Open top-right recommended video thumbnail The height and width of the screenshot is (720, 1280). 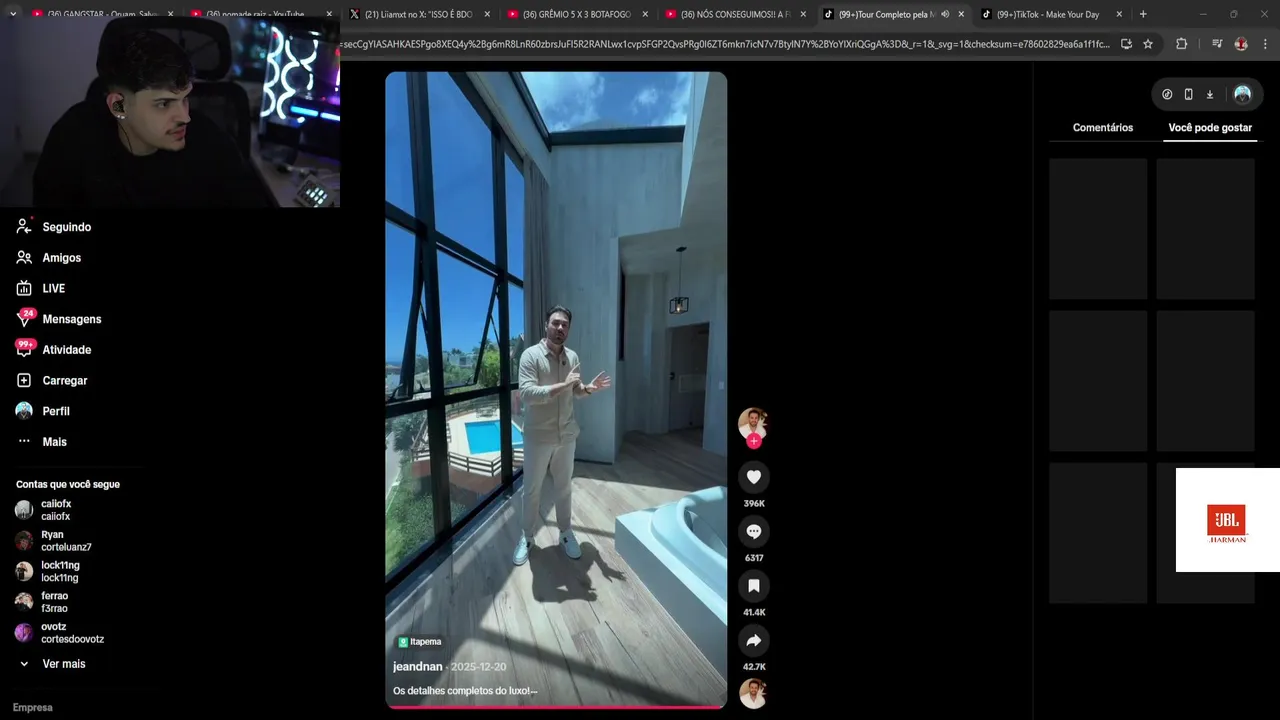tap(1205, 229)
